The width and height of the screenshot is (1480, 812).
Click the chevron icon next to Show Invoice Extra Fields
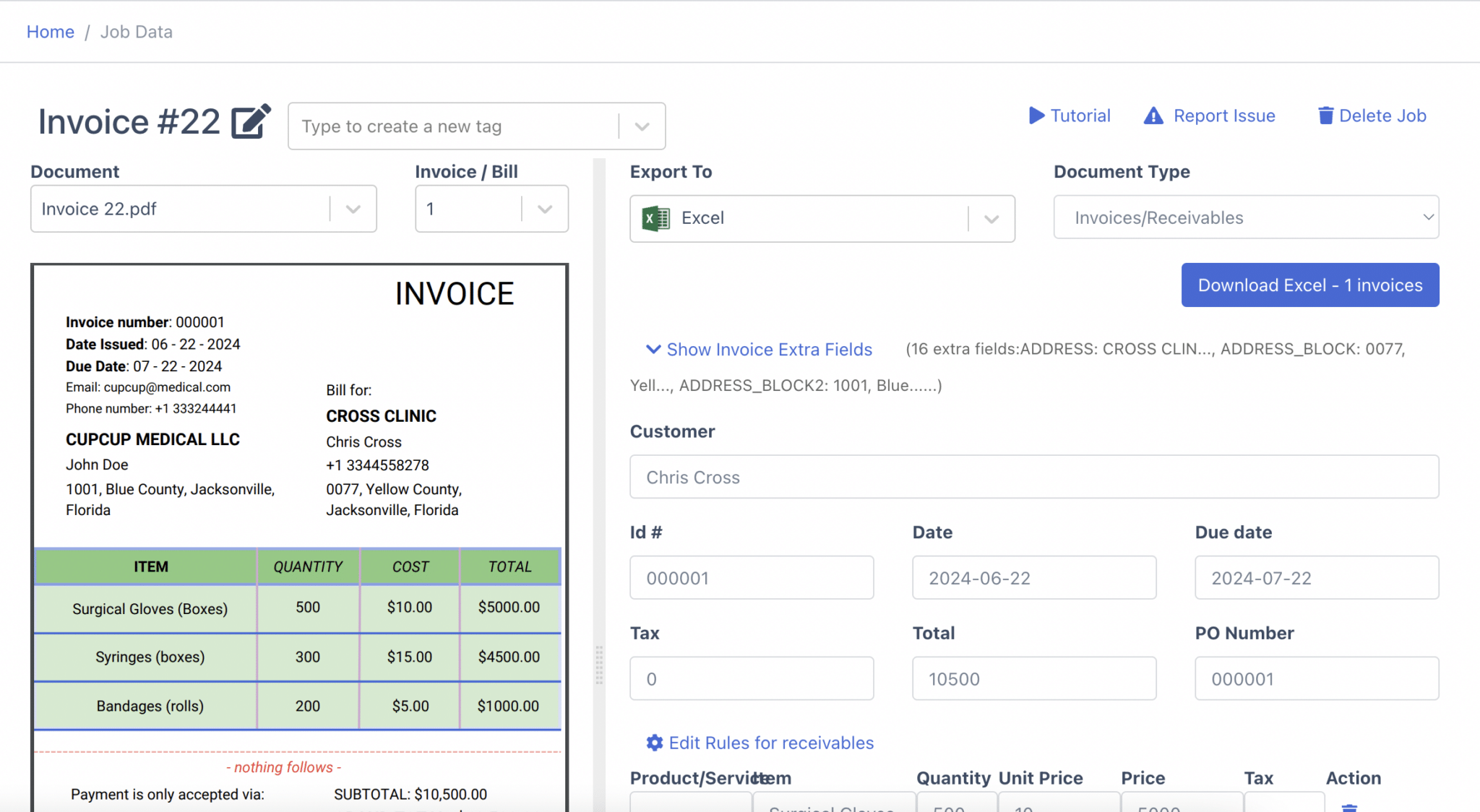click(x=653, y=349)
